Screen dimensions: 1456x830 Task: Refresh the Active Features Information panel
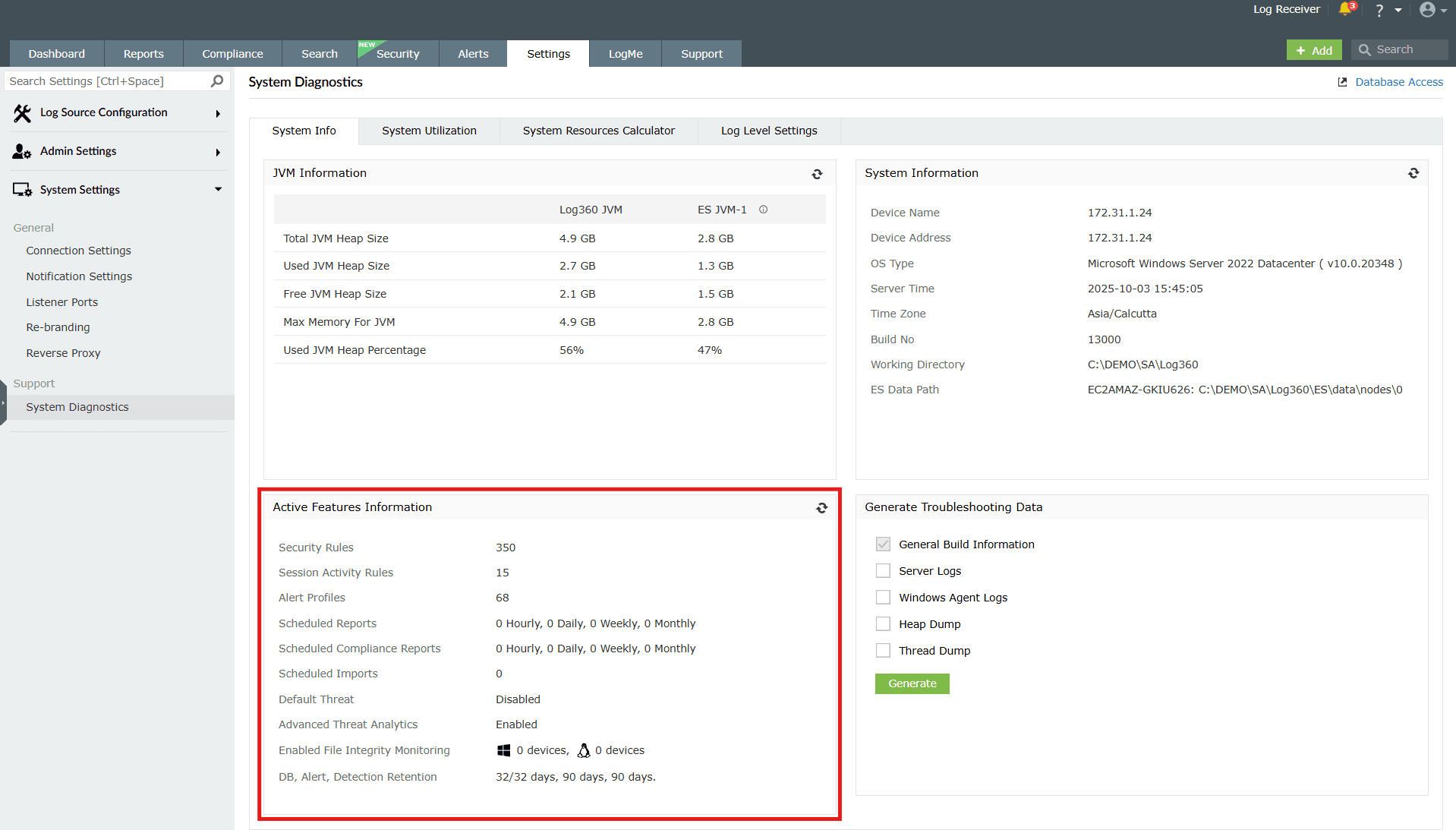(x=821, y=508)
